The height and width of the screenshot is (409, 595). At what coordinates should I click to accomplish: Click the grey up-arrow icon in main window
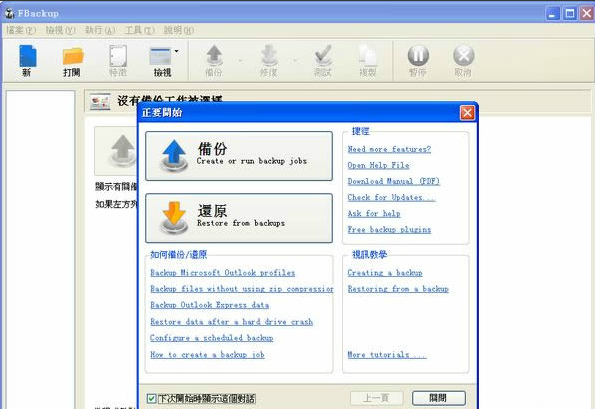point(122,151)
